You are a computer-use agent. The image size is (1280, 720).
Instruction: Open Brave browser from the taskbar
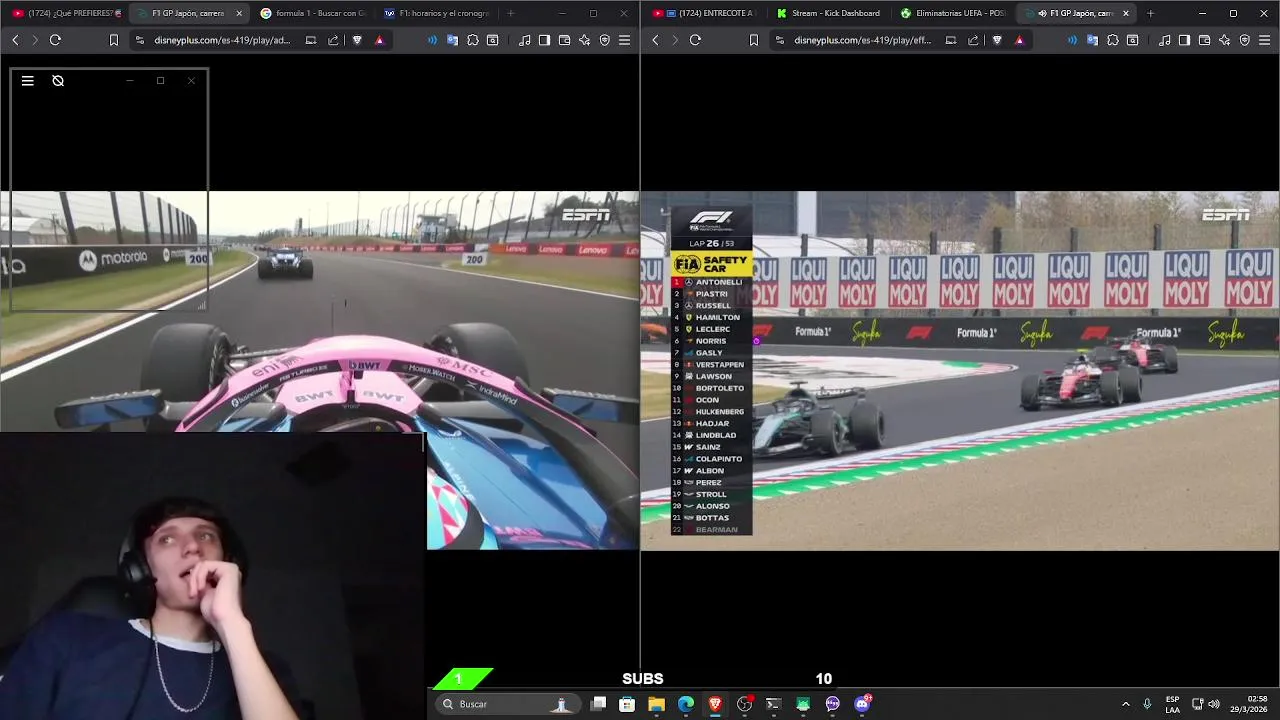(x=715, y=704)
